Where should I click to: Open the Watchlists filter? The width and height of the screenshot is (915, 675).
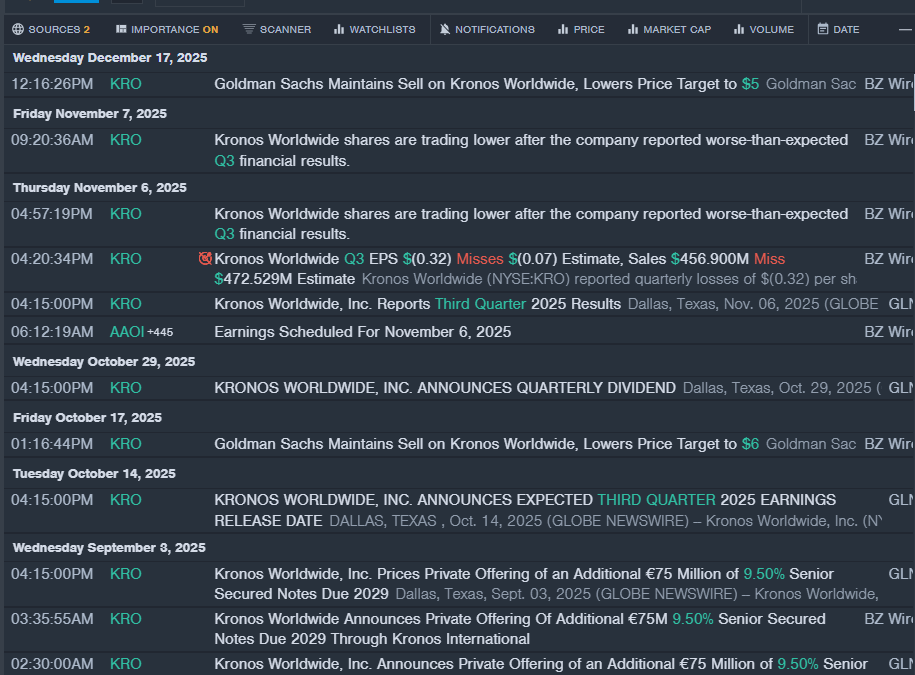click(374, 29)
